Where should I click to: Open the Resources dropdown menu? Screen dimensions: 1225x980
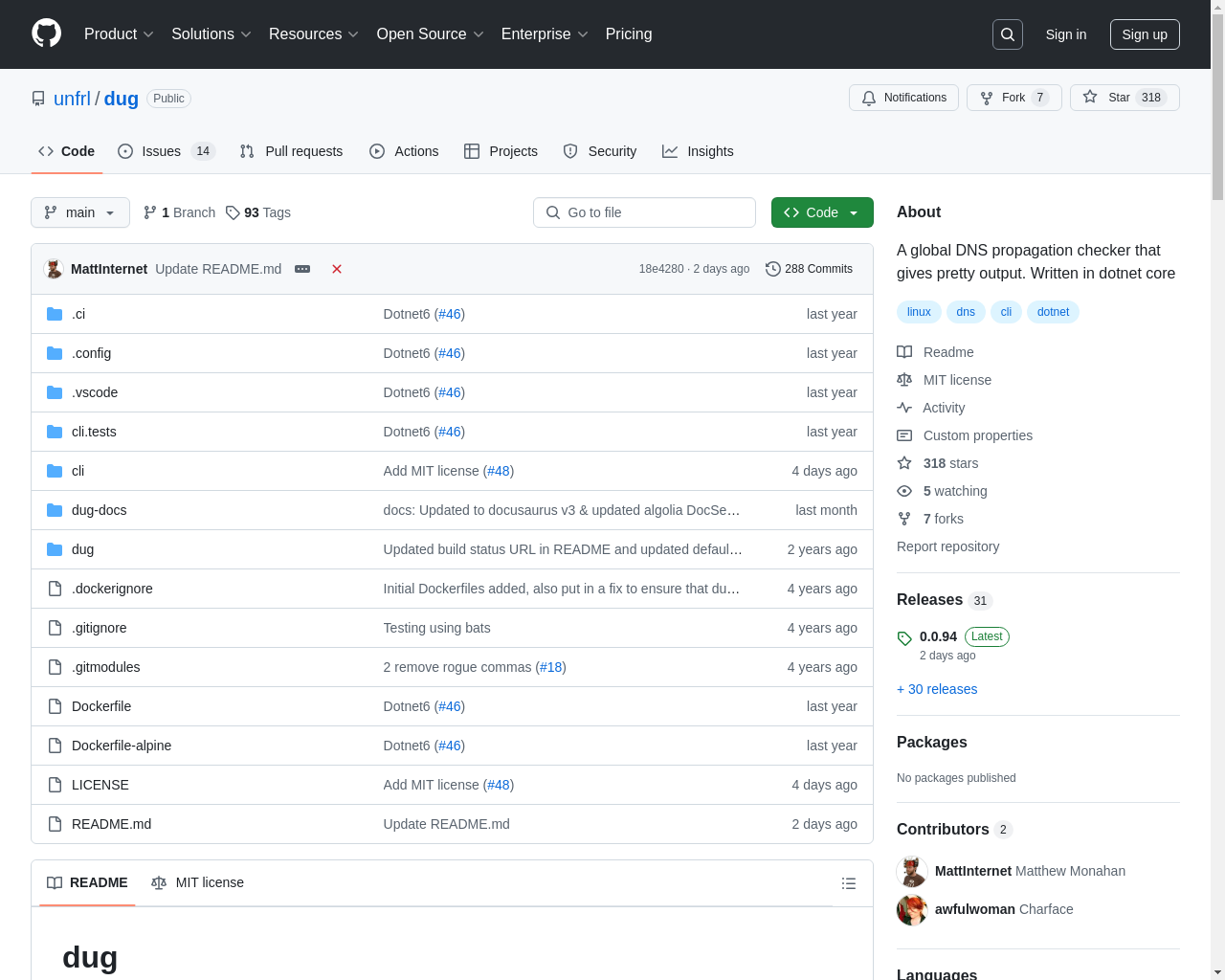[314, 34]
